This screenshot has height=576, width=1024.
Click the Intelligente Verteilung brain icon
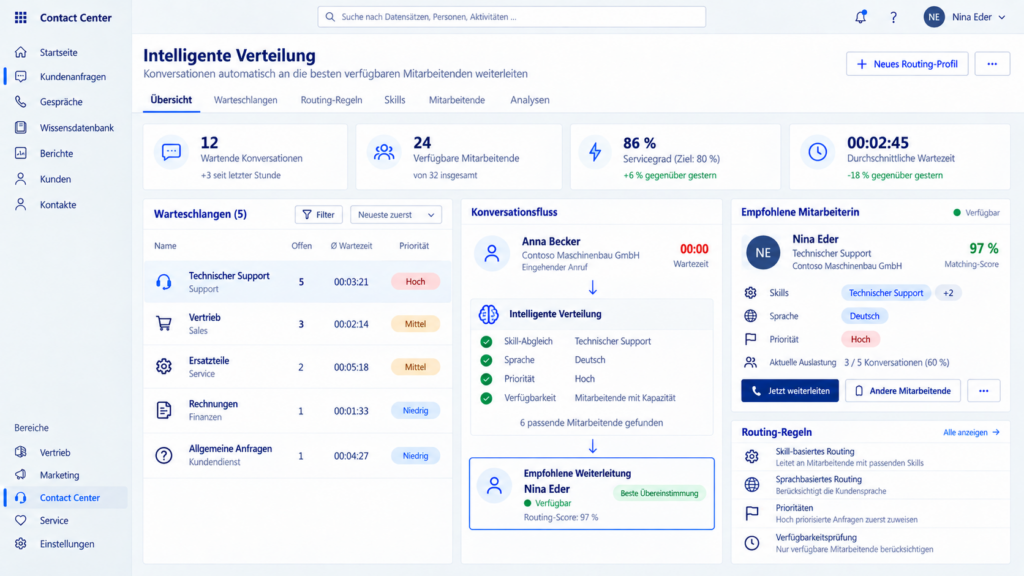click(488, 314)
